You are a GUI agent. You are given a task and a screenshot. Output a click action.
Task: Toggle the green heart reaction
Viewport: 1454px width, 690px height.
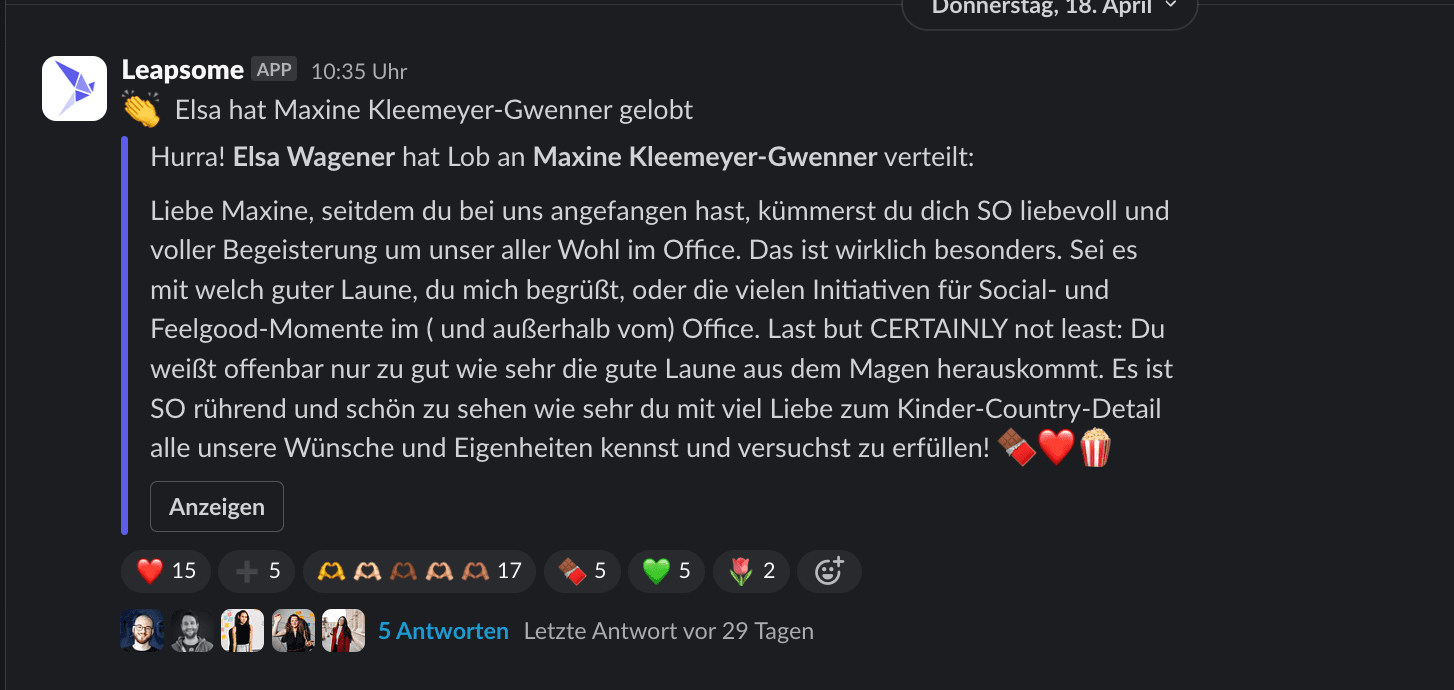tap(666, 571)
